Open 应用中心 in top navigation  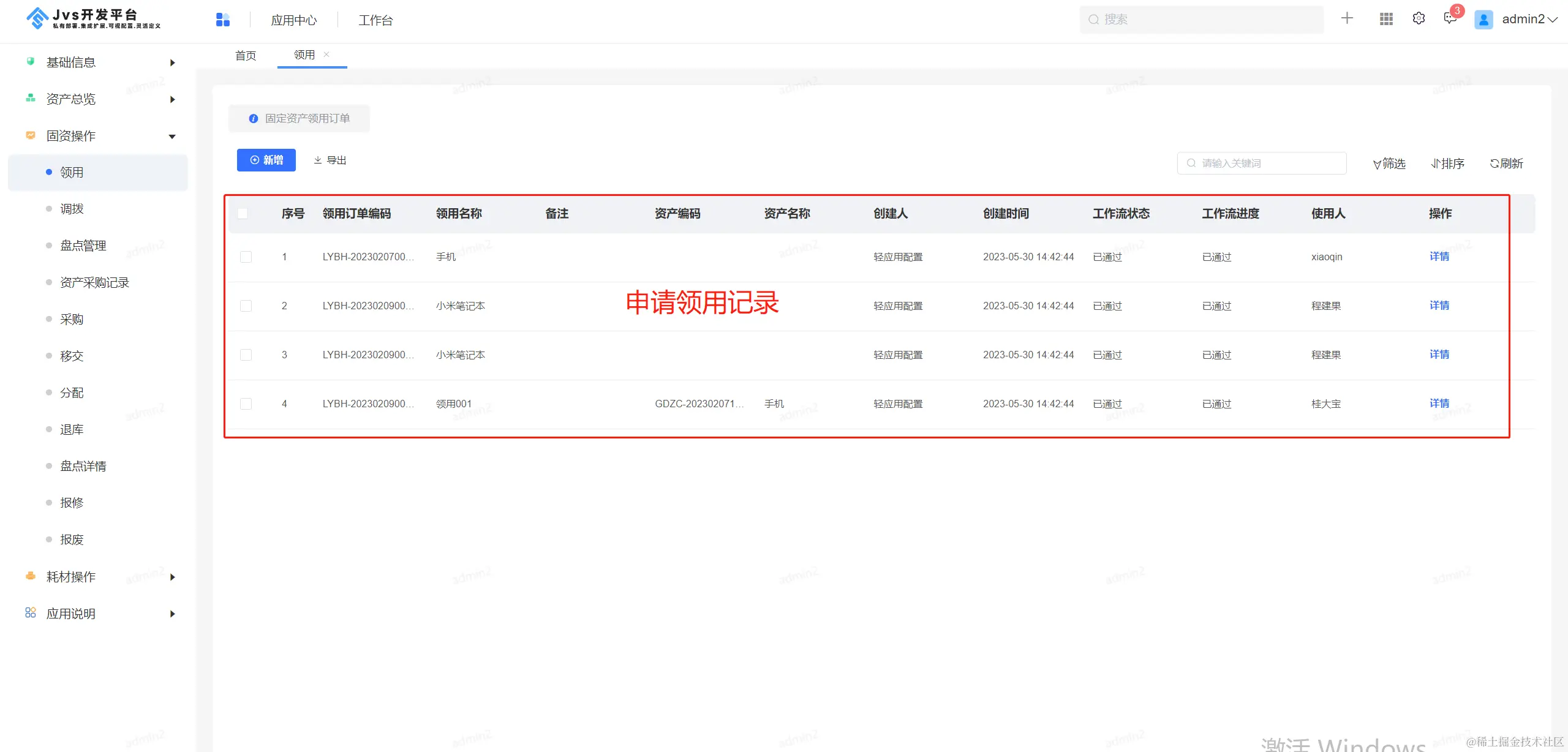tap(294, 20)
